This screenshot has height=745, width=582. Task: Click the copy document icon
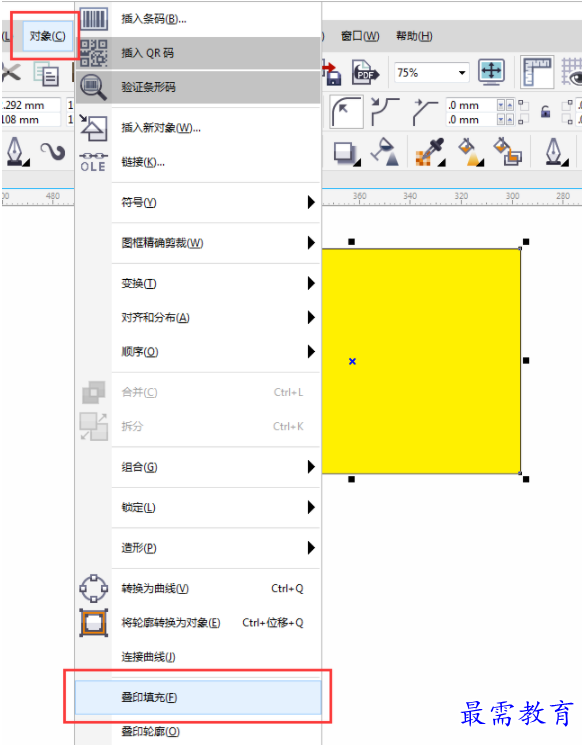(46, 74)
